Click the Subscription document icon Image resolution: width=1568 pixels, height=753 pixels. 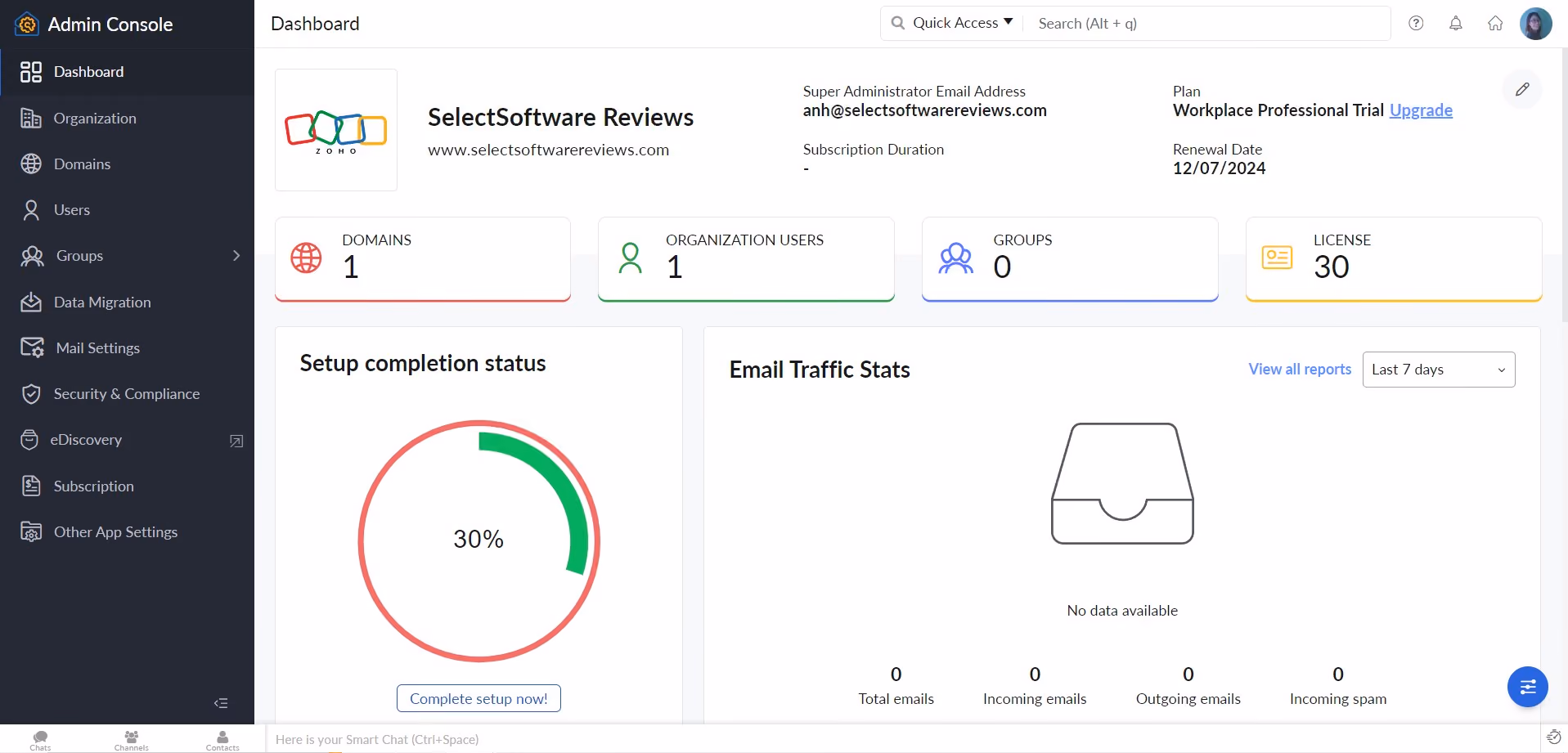tap(31, 486)
